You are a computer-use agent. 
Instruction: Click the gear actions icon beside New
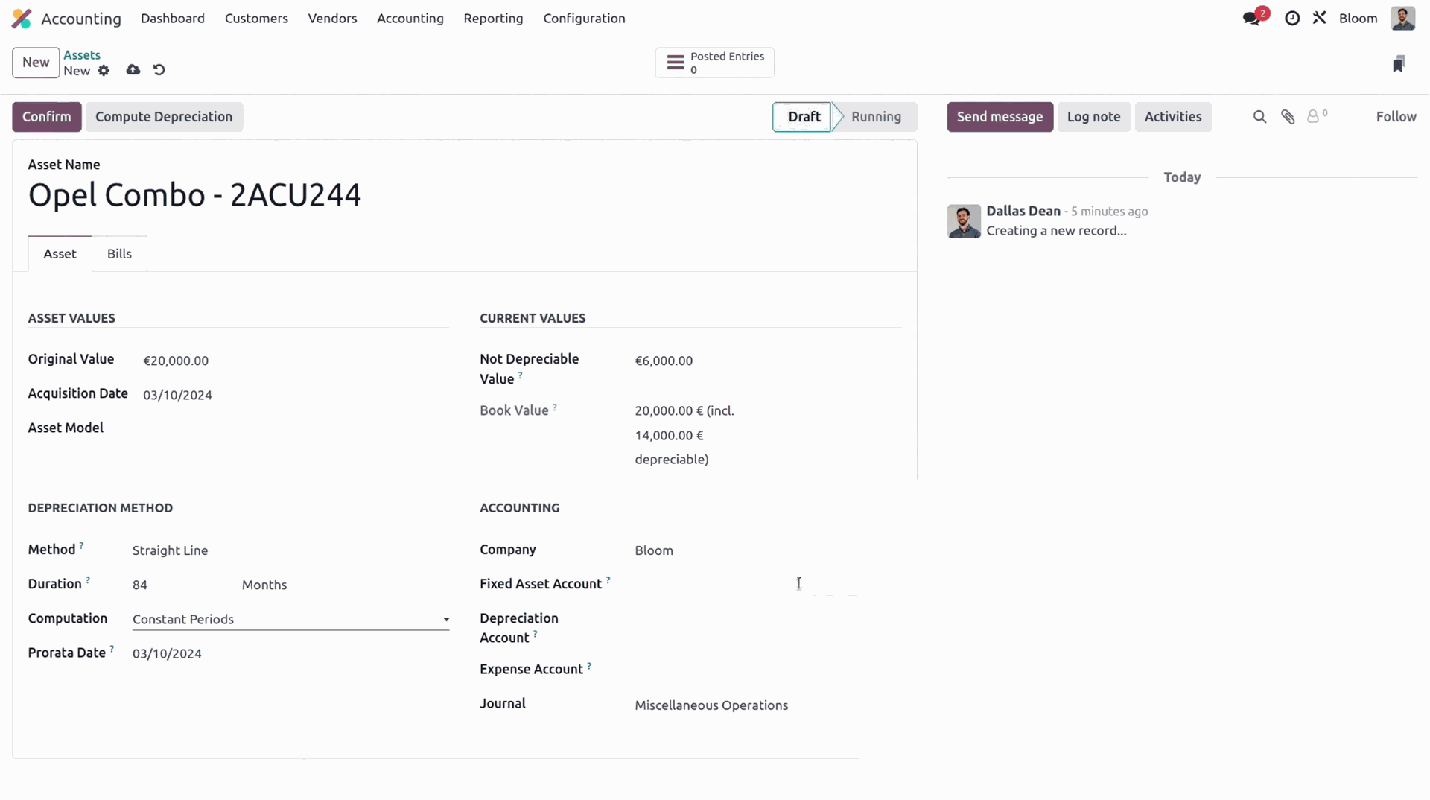(x=104, y=70)
